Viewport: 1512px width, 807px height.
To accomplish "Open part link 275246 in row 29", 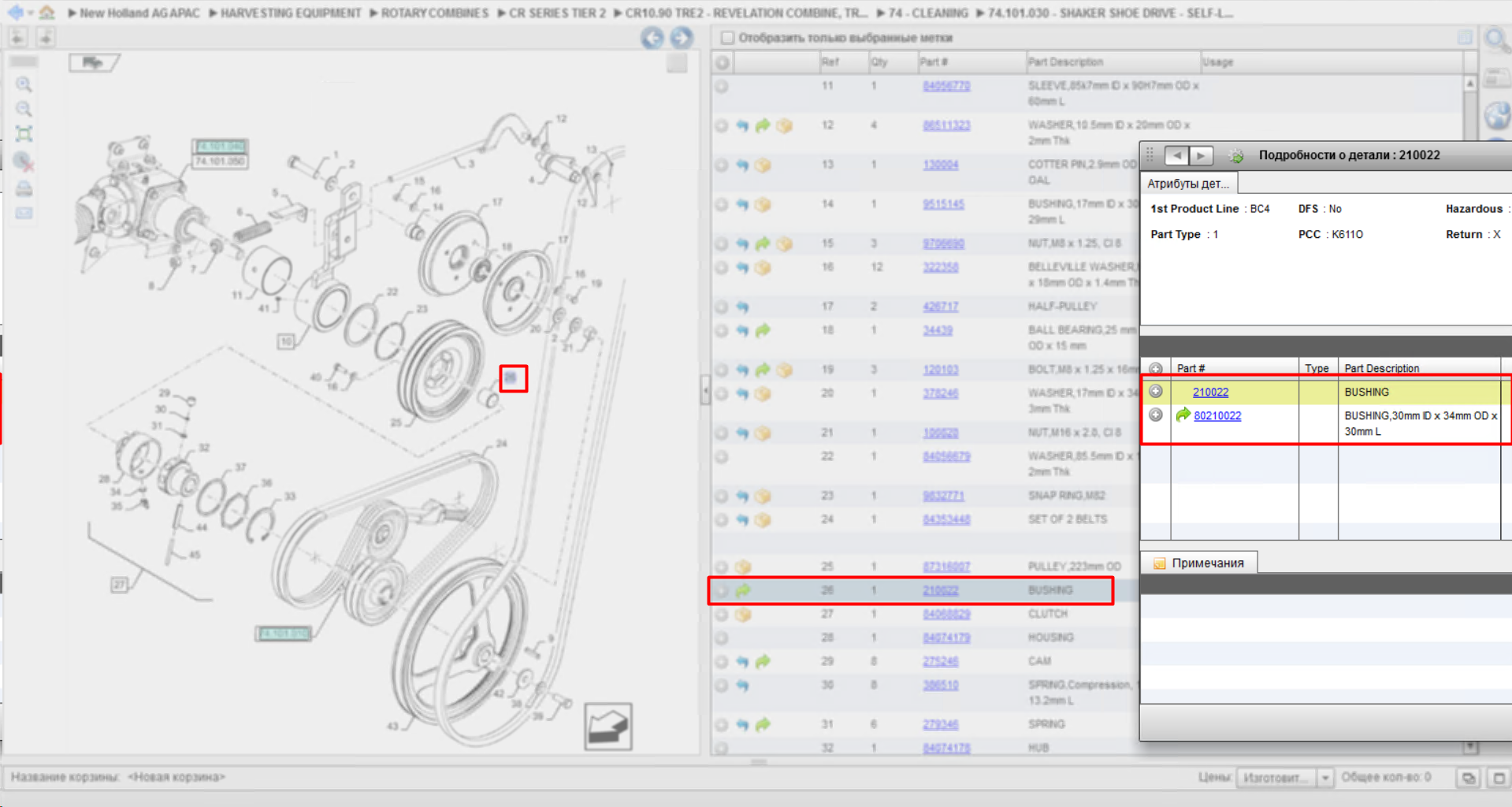I will 941,661.
